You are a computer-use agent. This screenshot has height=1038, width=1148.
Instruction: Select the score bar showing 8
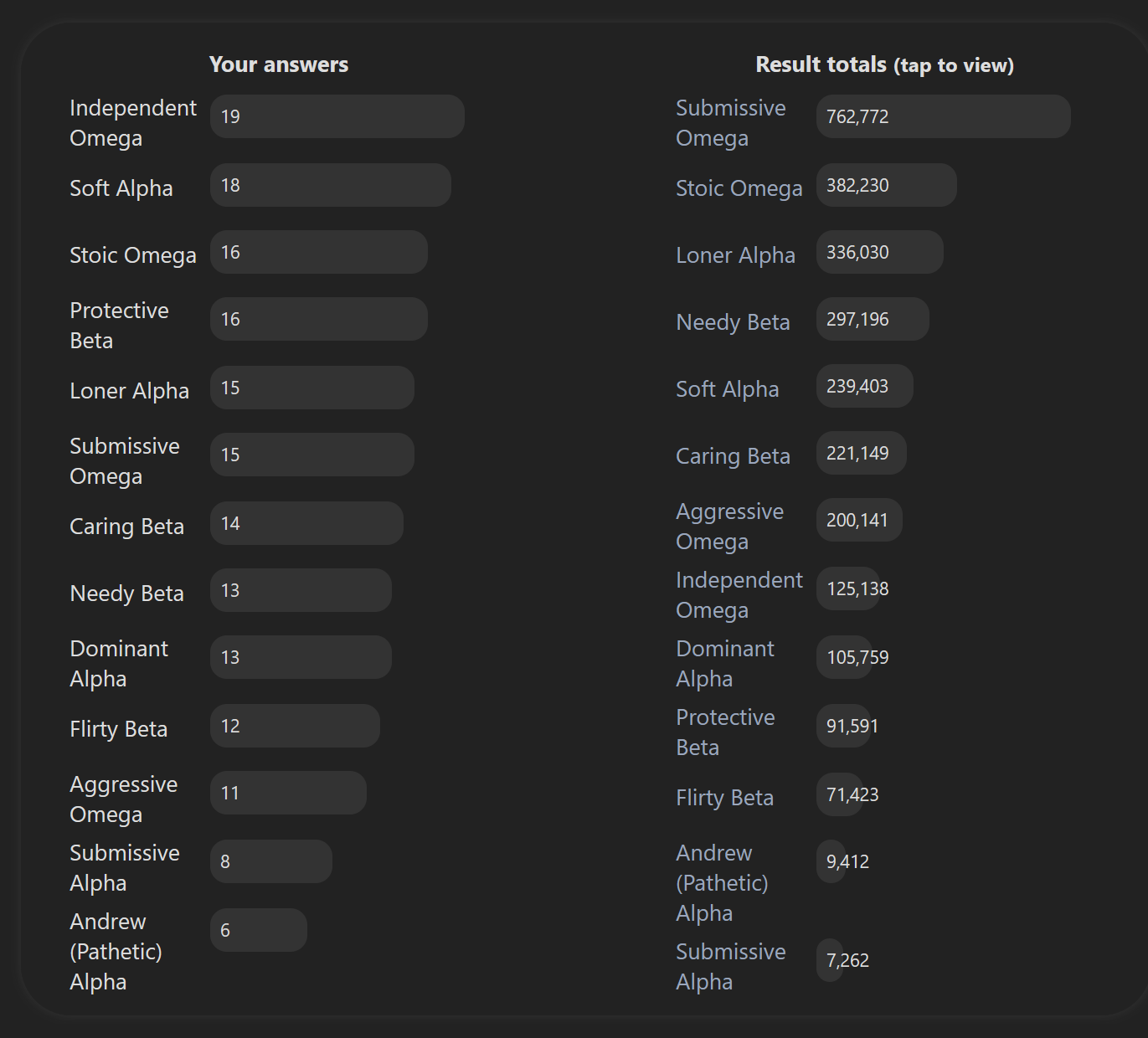pos(270,861)
